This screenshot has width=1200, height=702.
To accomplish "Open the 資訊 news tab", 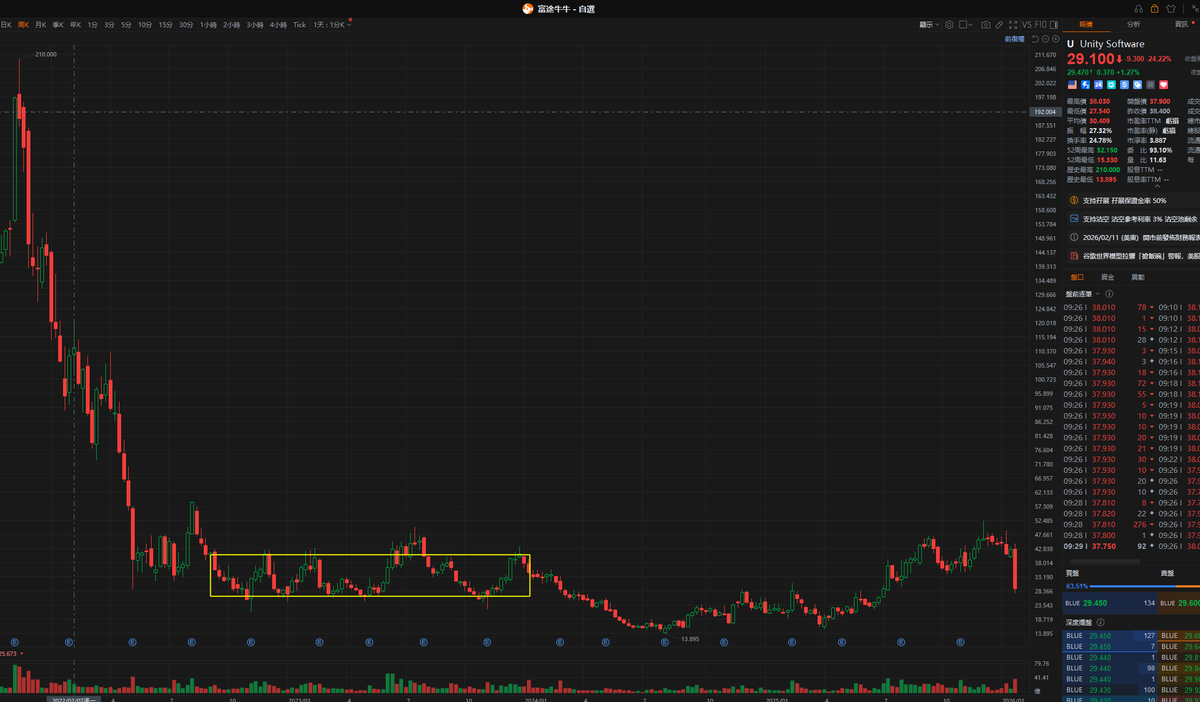I will [x=1181, y=24].
